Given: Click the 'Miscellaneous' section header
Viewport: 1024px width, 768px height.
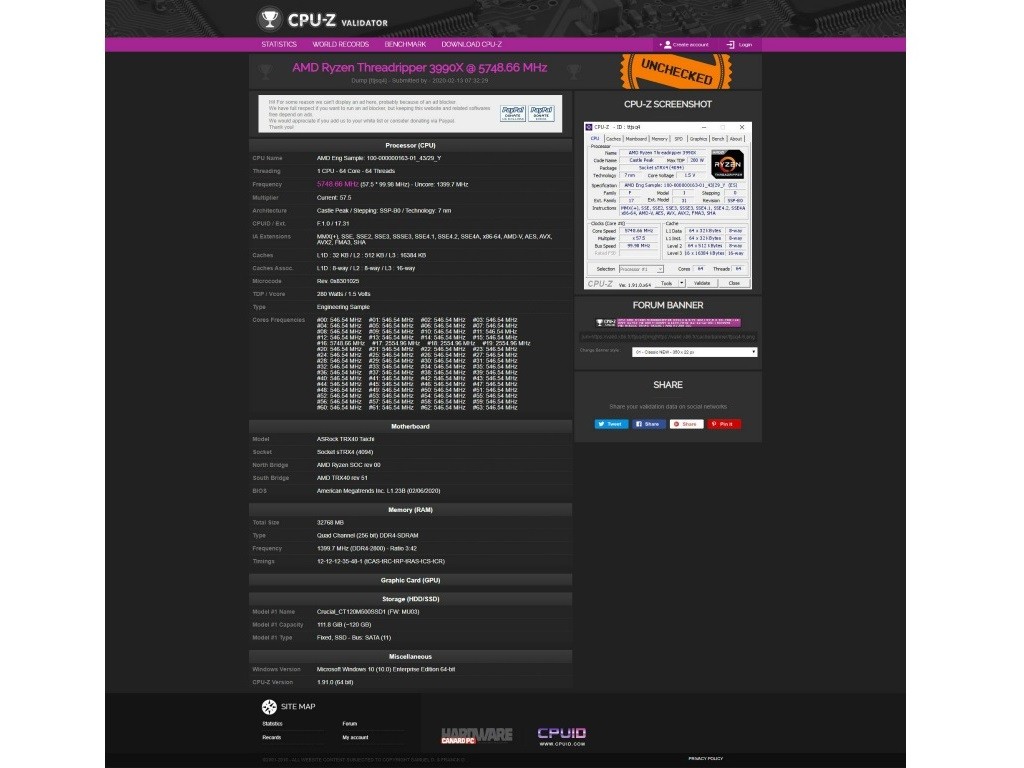Looking at the screenshot, I should (x=410, y=657).
